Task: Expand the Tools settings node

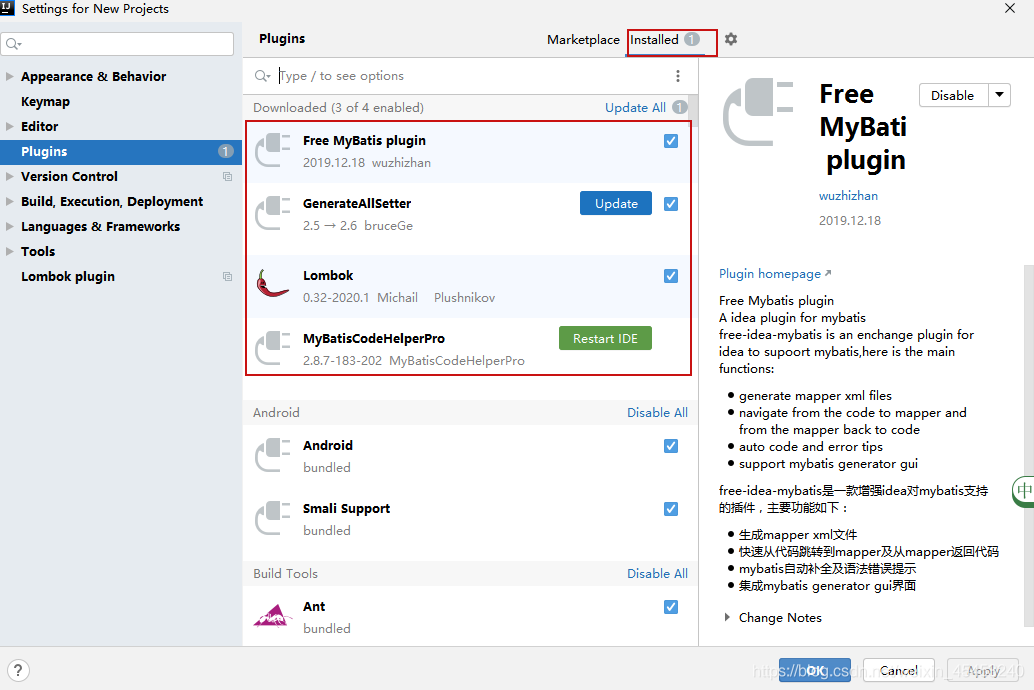Action: 9,251
